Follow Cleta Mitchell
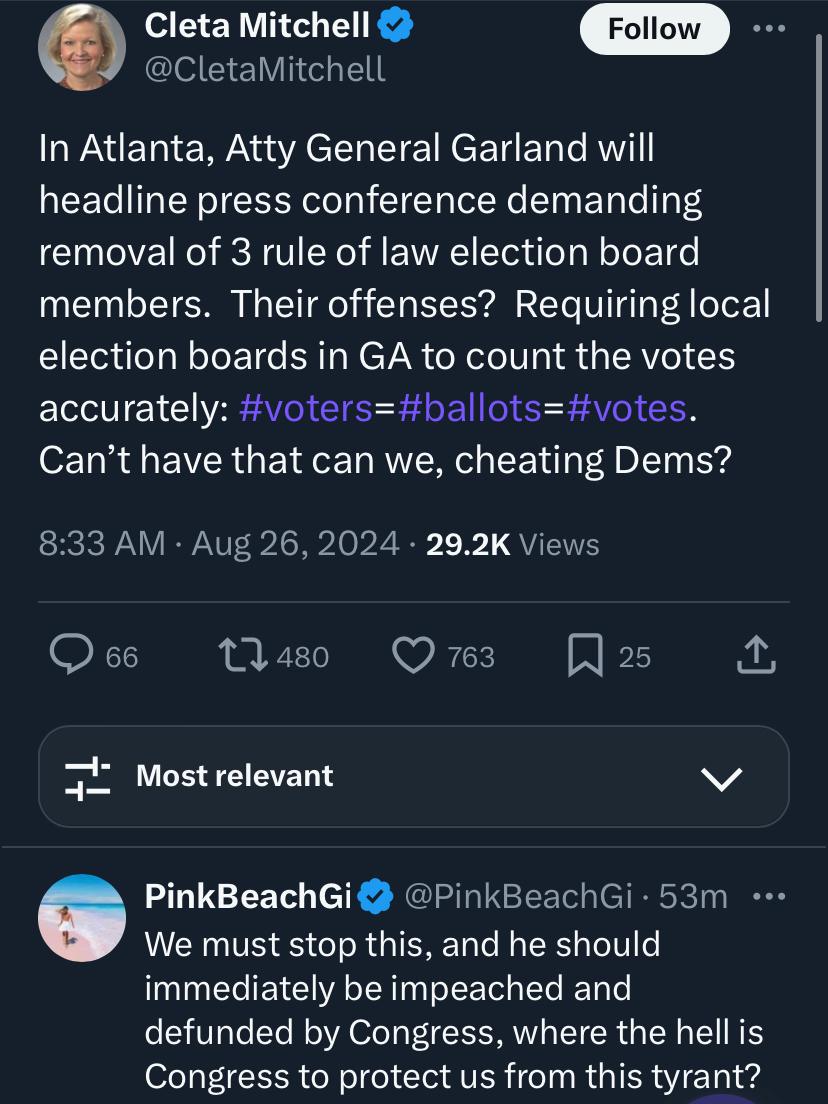 coord(654,30)
